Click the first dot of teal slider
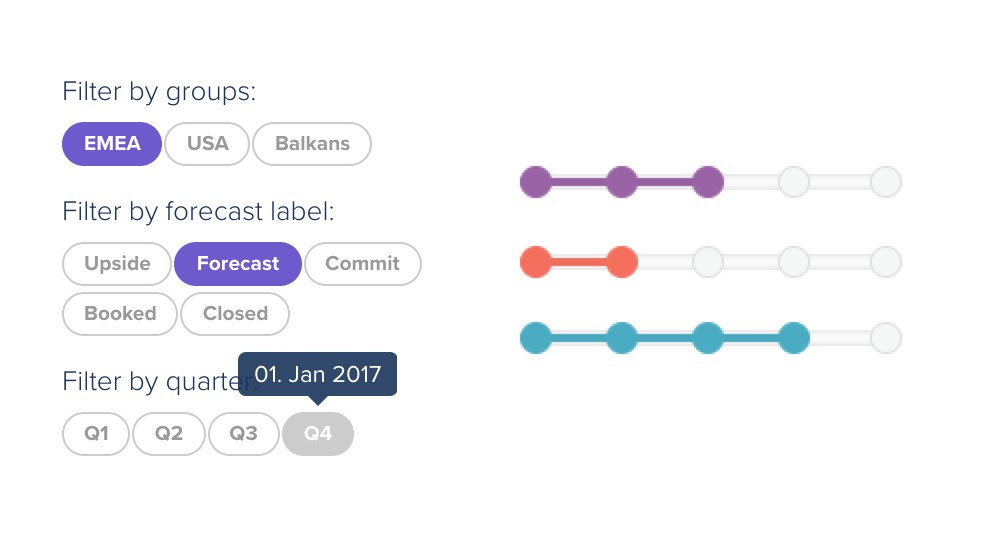1000x540 pixels. pos(536,338)
